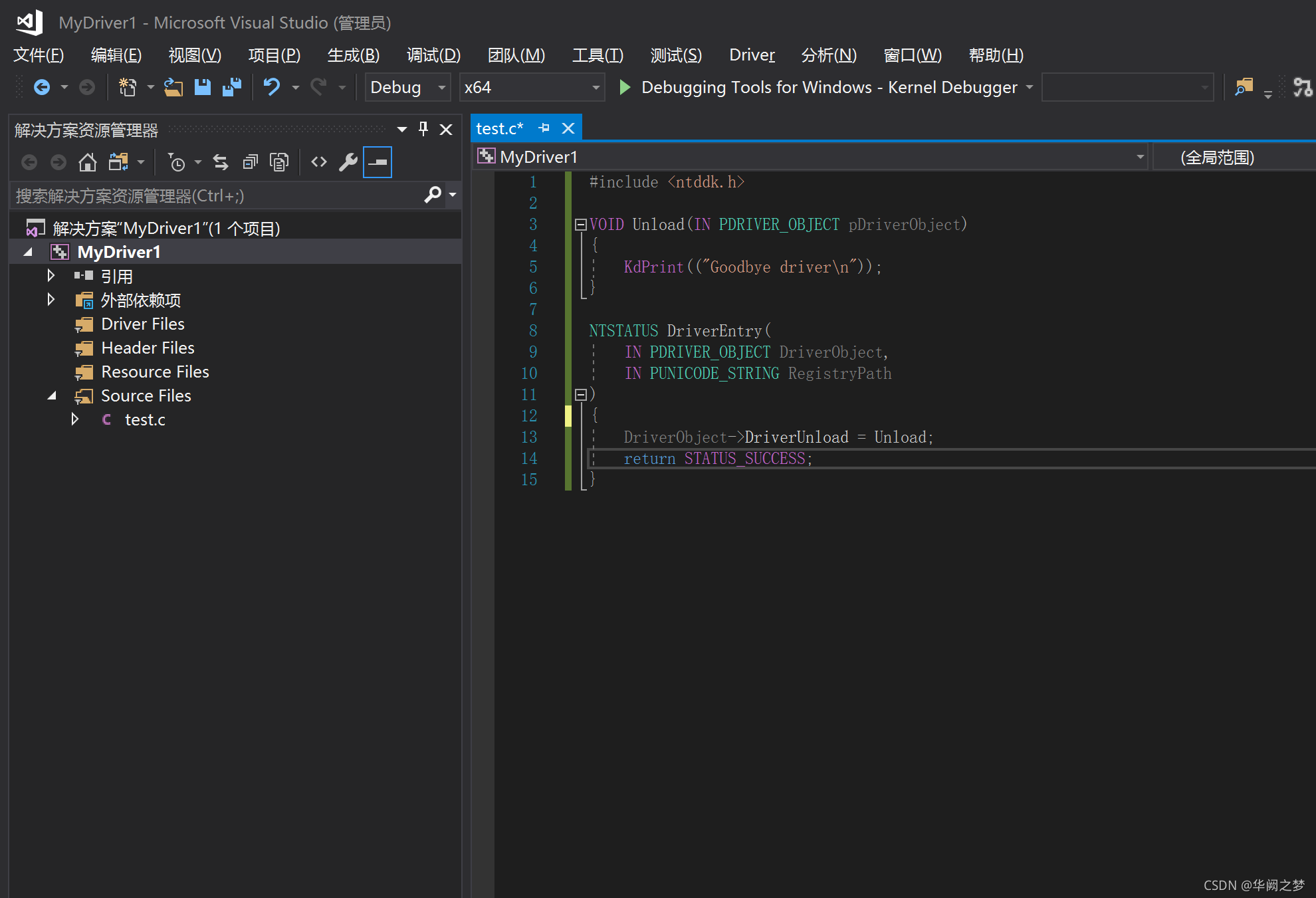Click the Solution Explorer search field
1316x898 pixels.
pyautogui.click(x=216, y=195)
